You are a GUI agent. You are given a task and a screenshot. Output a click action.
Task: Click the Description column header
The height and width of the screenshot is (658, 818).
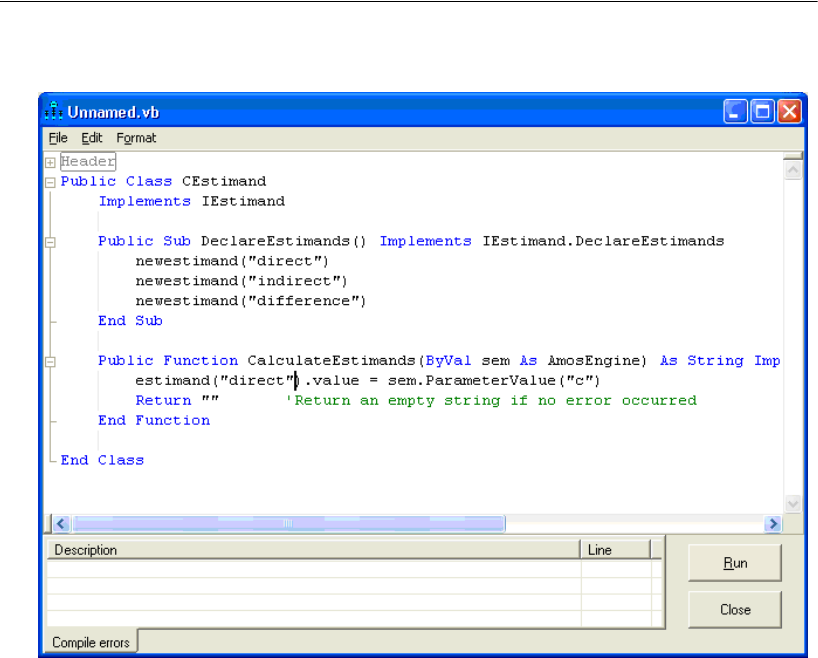[314, 550]
